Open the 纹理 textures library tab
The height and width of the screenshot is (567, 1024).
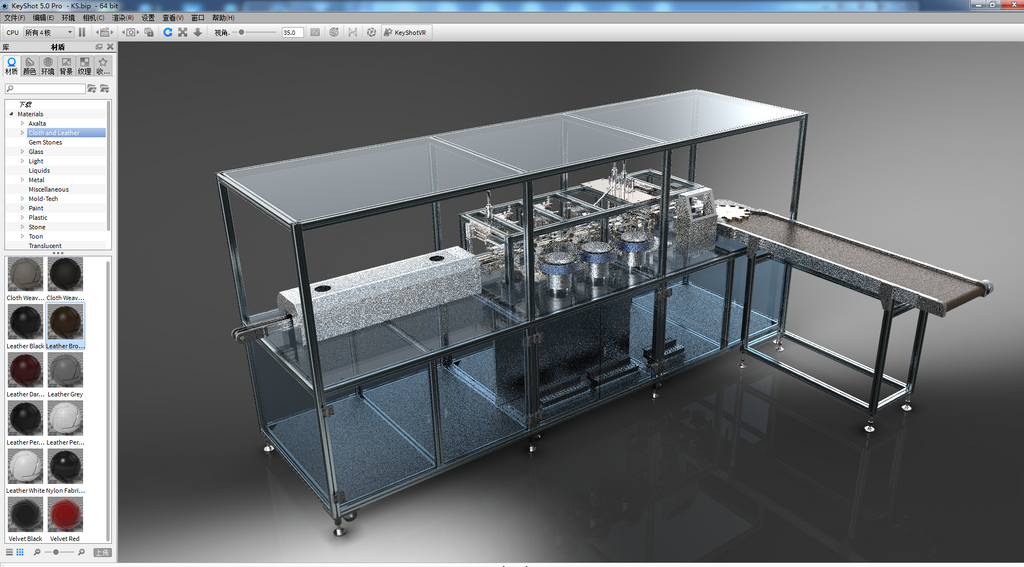coord(84,66)
